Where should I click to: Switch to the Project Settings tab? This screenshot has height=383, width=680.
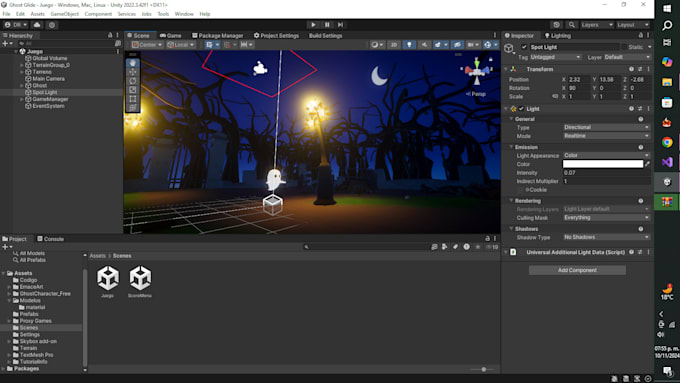click(276, 36)
